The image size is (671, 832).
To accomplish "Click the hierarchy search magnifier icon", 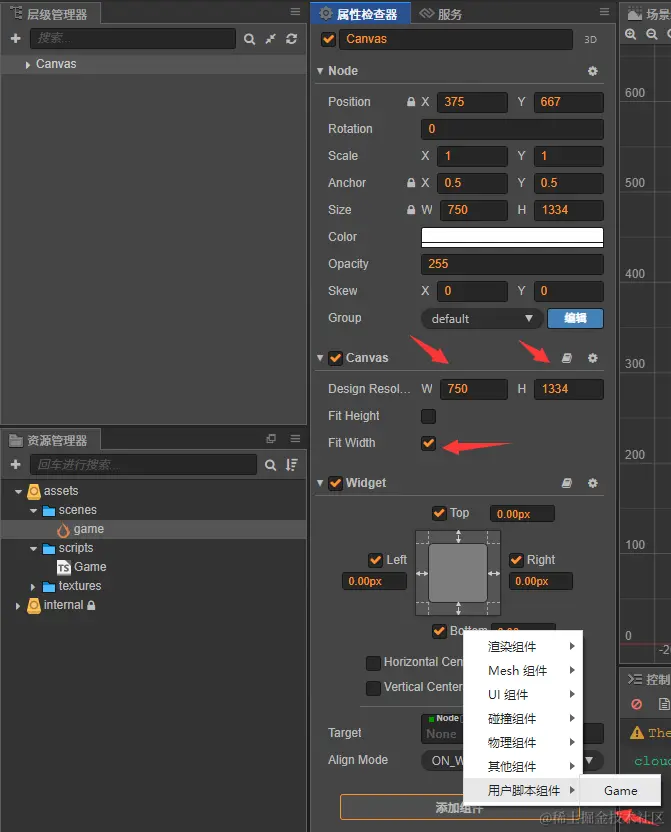I will [x=249, y=39].
